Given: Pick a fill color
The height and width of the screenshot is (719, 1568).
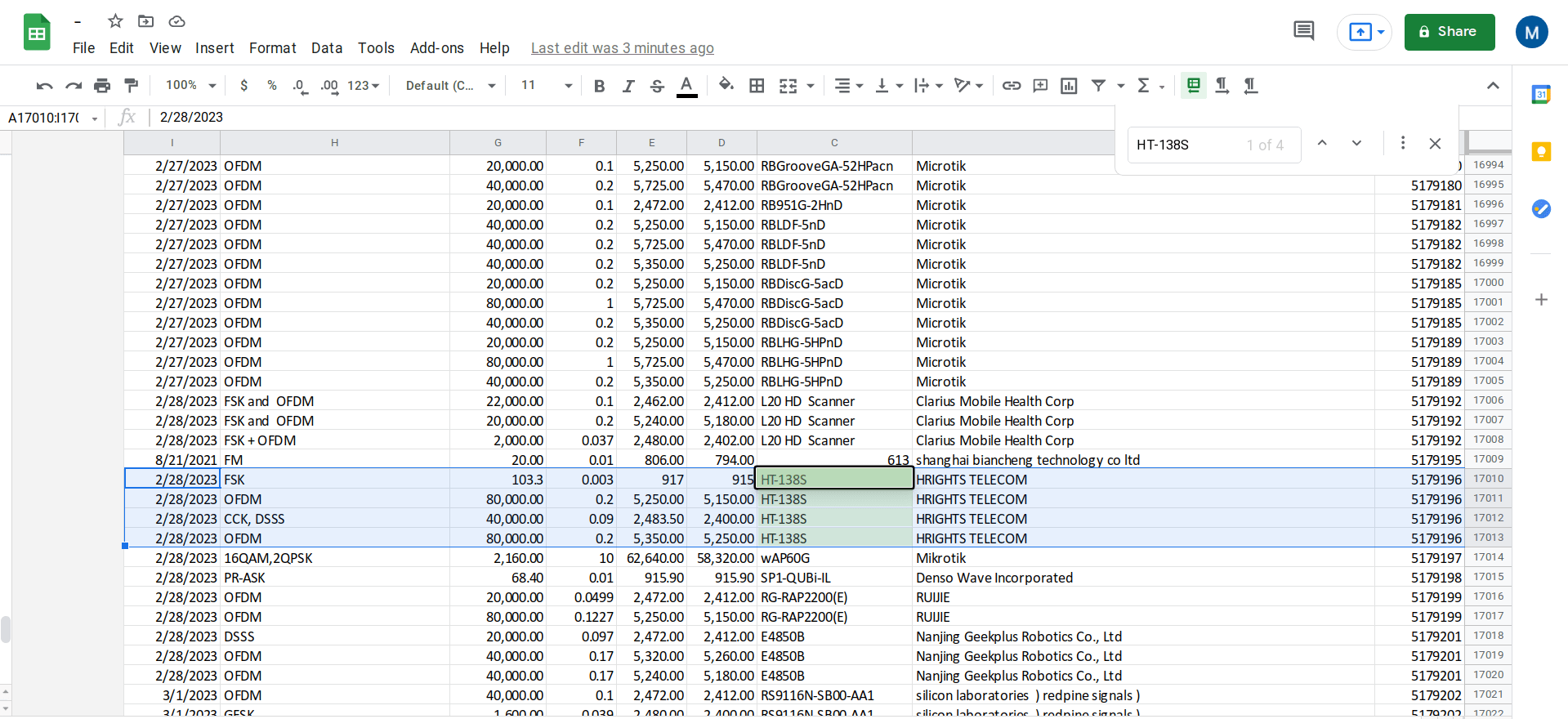Looking at the screenshot, I should click(726, 86).
